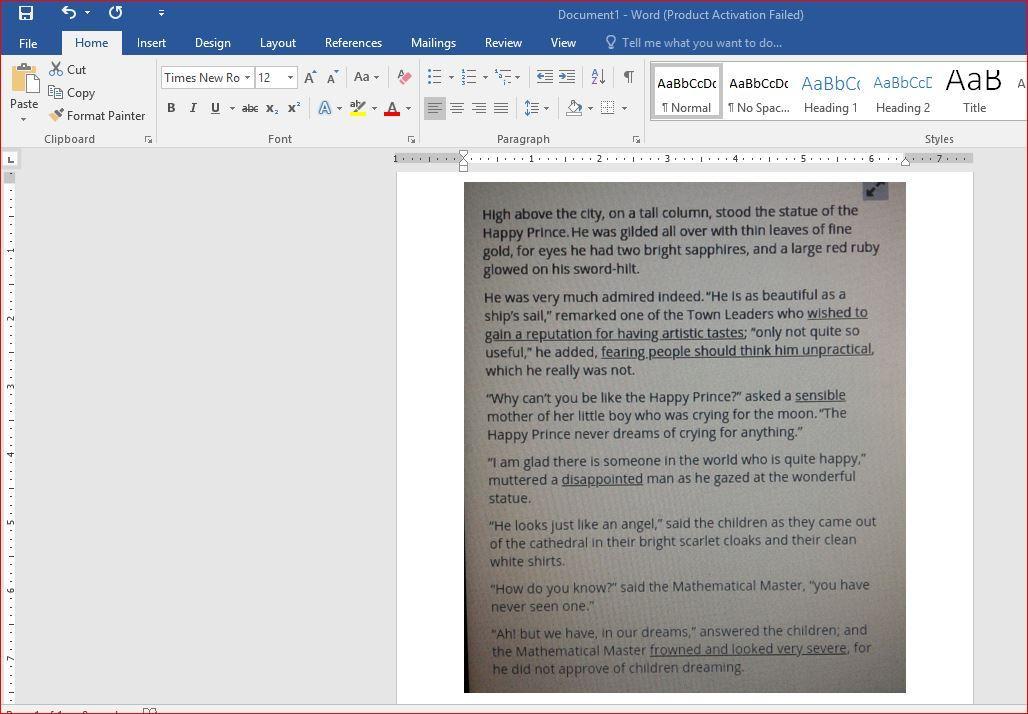Open the font size dropdown

[290, 77]
